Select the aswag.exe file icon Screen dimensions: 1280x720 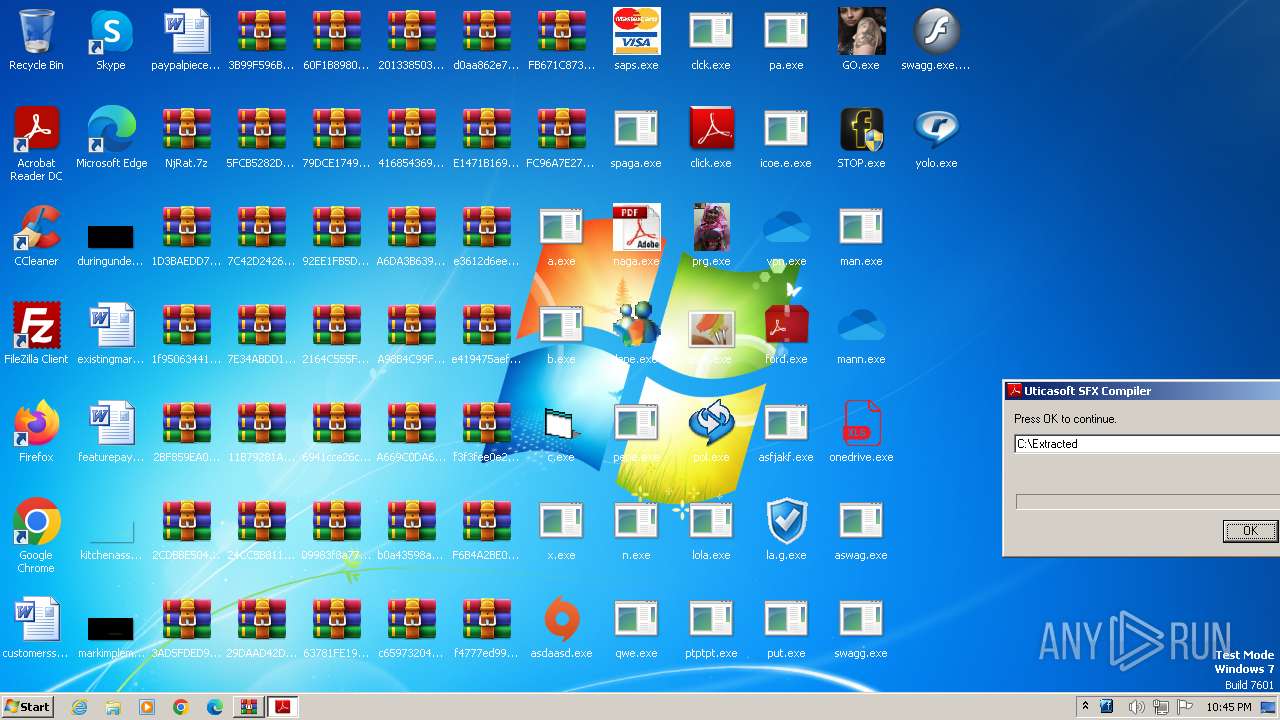(x=861, y=521)
